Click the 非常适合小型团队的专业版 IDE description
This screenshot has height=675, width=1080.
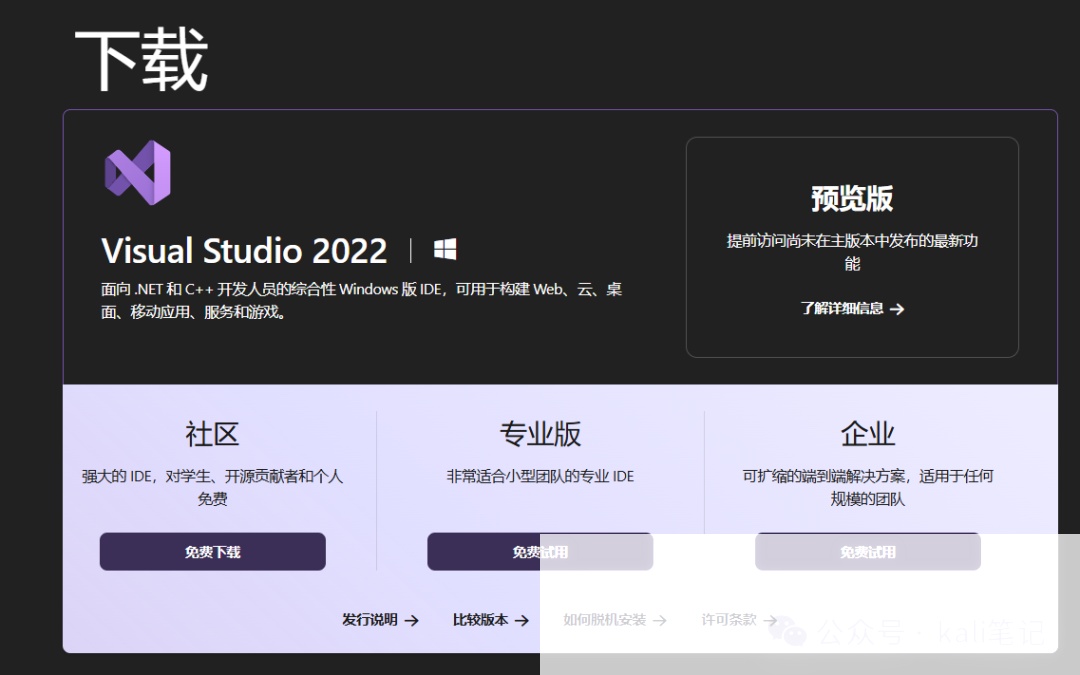pos(540,476)
